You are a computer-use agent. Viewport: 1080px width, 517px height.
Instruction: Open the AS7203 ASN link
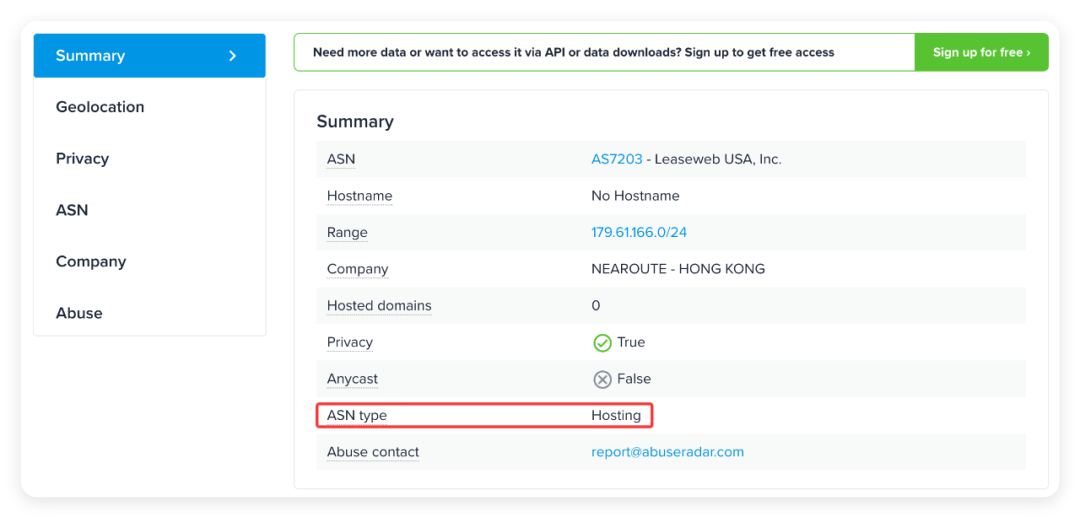[616, 159]
